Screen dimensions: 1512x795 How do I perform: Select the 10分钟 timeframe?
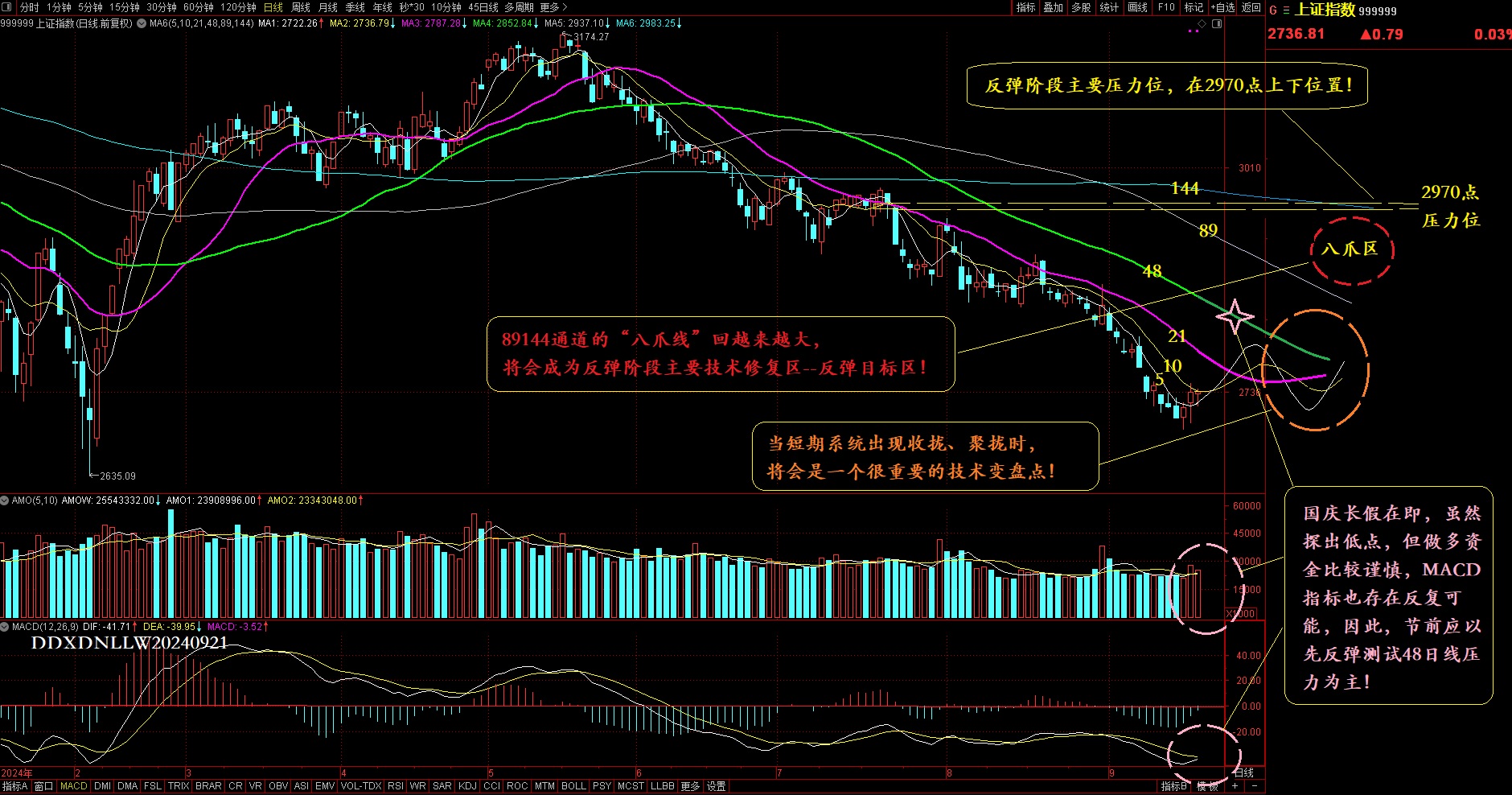click(x=446, y=7)
